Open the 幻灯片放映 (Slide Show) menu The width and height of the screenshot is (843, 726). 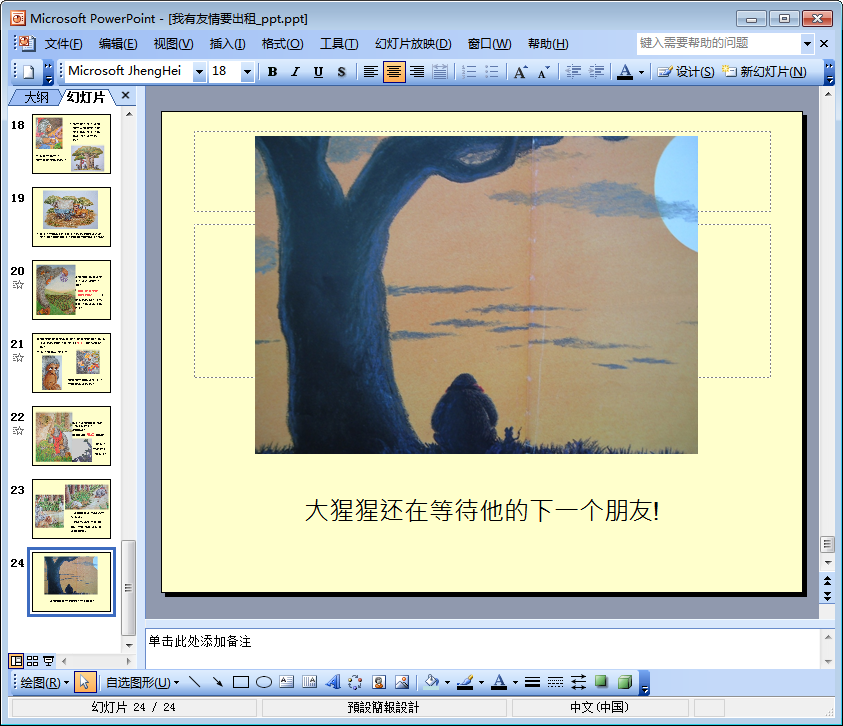[x=413, y=44]
